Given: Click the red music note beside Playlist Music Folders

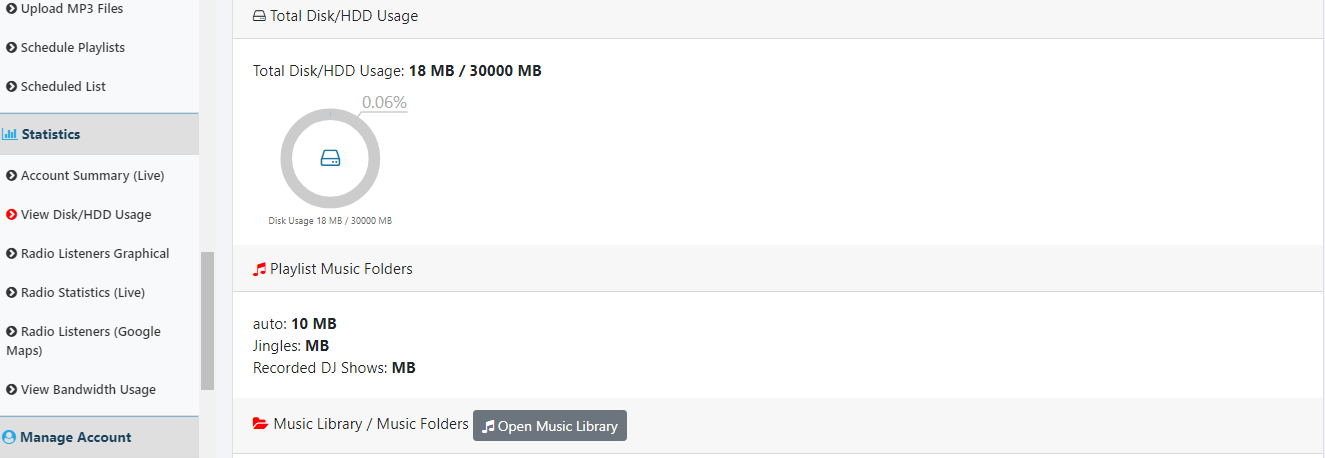Looking at the screenshot, I should (260, 269).
